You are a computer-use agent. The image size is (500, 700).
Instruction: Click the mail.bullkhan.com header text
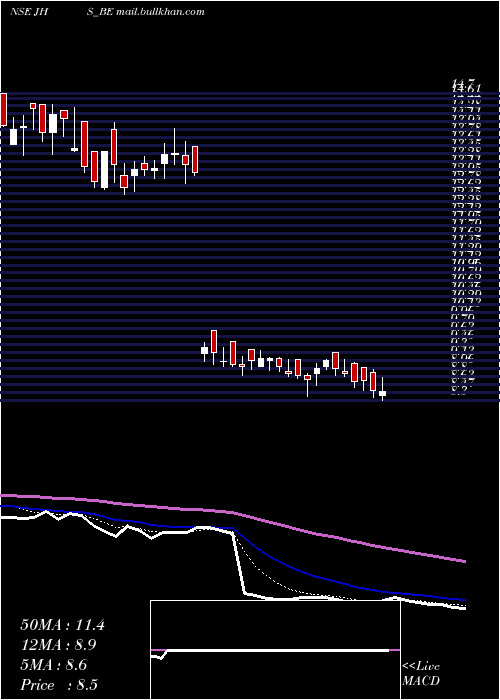[x=160, y=12]
